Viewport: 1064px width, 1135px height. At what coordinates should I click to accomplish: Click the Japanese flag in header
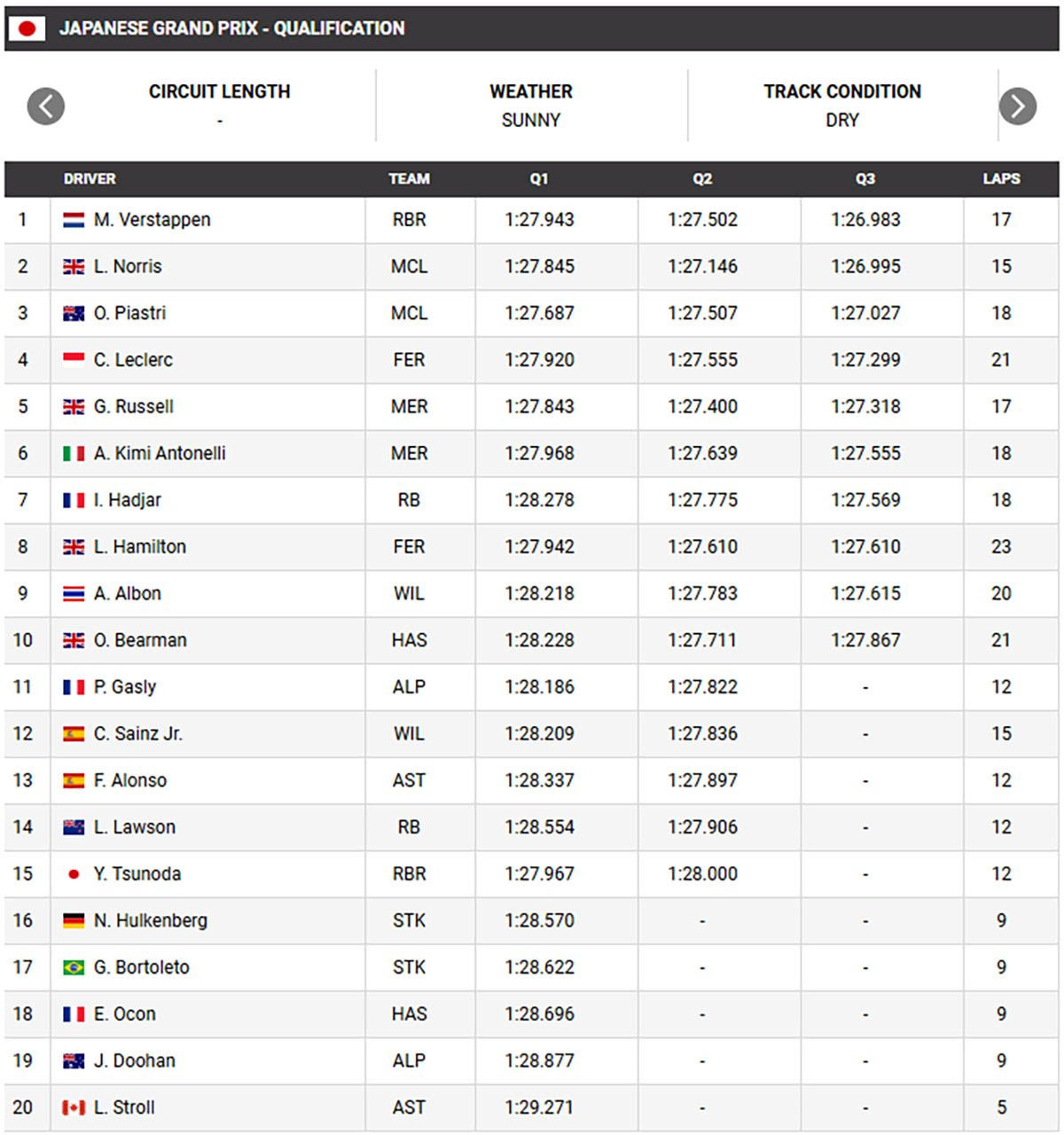point(27,28)
